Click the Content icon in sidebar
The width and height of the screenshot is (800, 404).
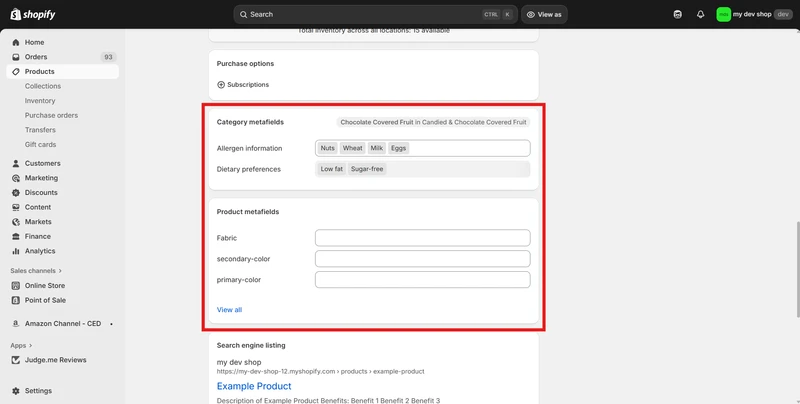click(16, 208)
